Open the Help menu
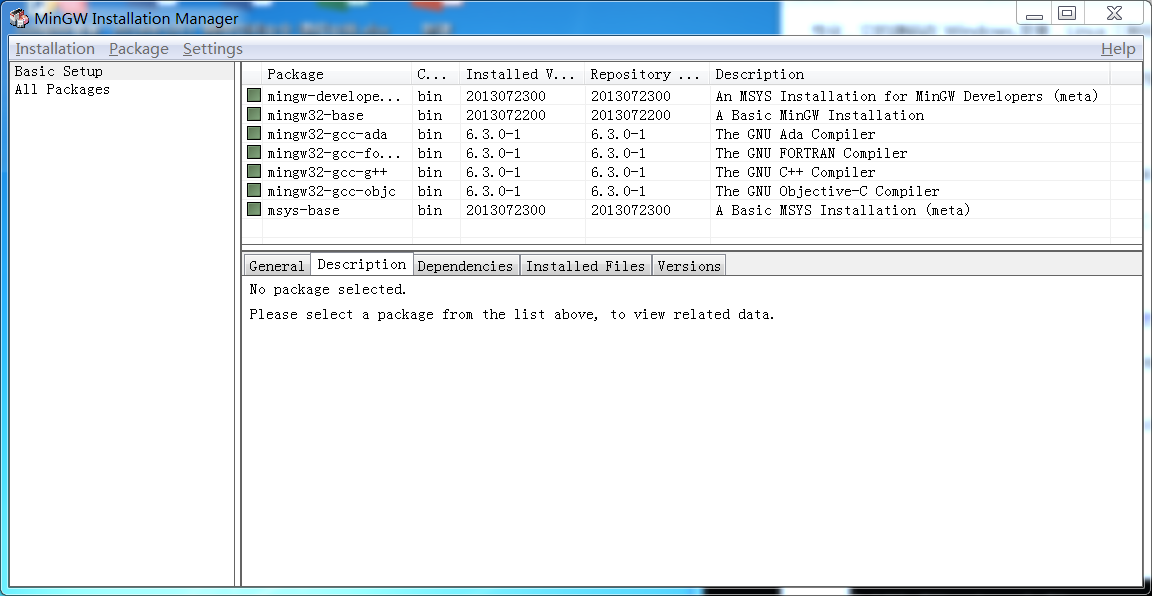Viewport: 1152px width, 596px height. pyautogui.click(x=1118, y=49)
